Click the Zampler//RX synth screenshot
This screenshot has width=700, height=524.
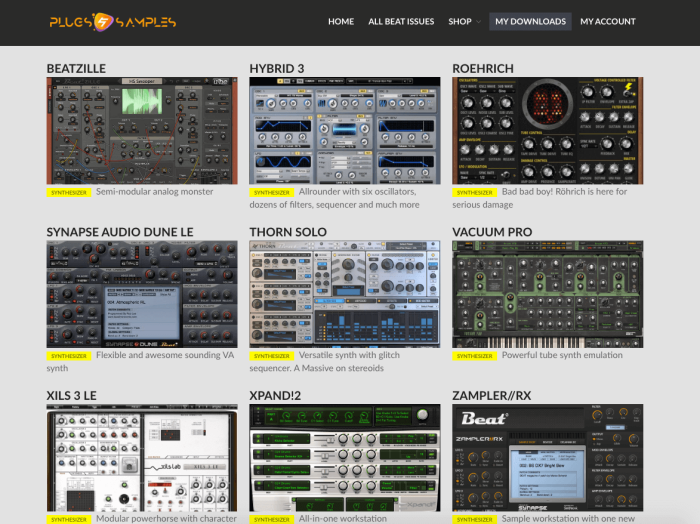tap(548, 457)
